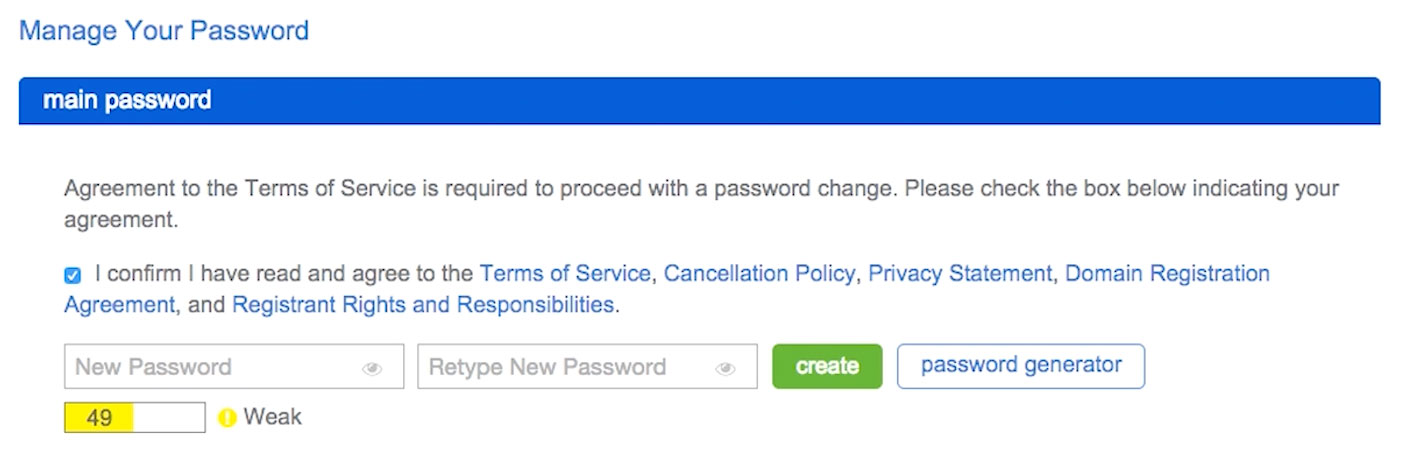Viewport: 1407px width, 475px height.
Task: Focus the New Password input field
Action: point(210,367)
